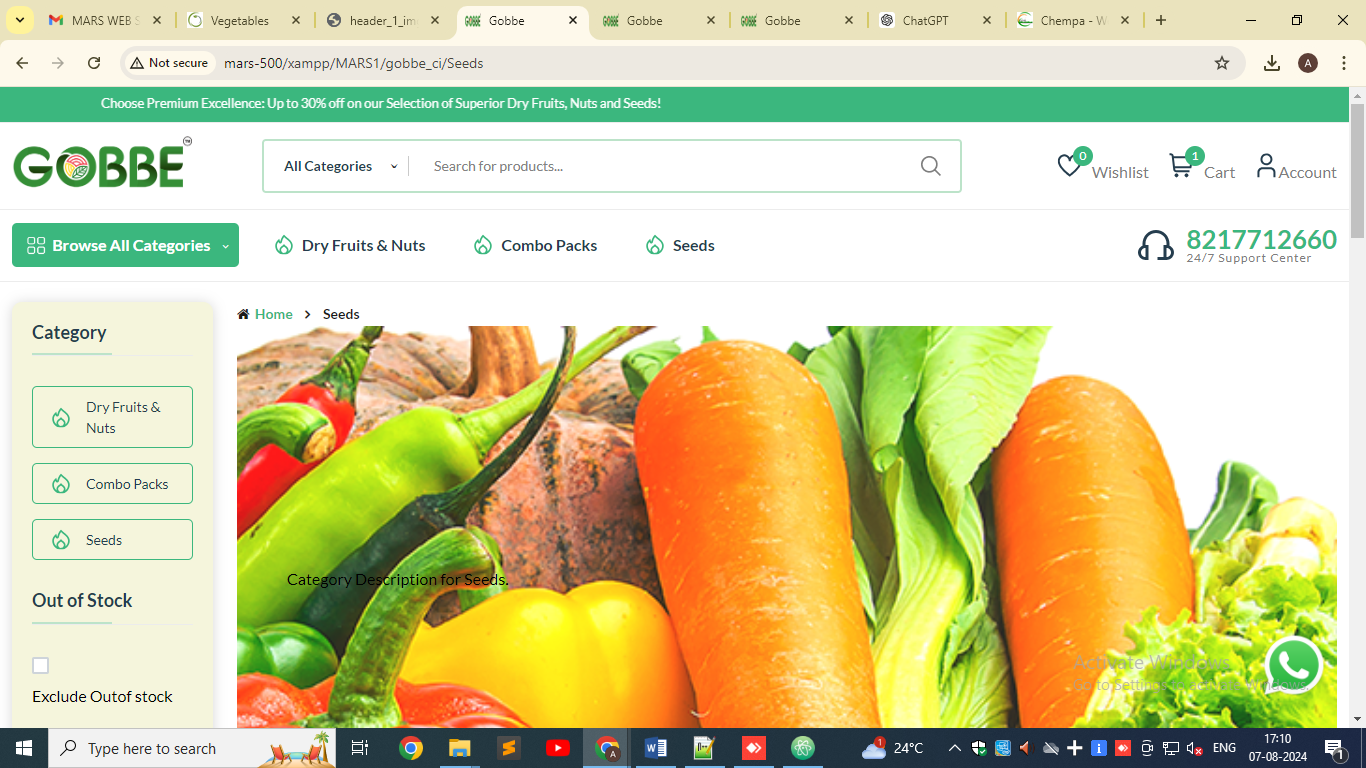The image size is (1366, 768).
Task: Expand the Browse All Categories menu
Action: tap(125, 245)
